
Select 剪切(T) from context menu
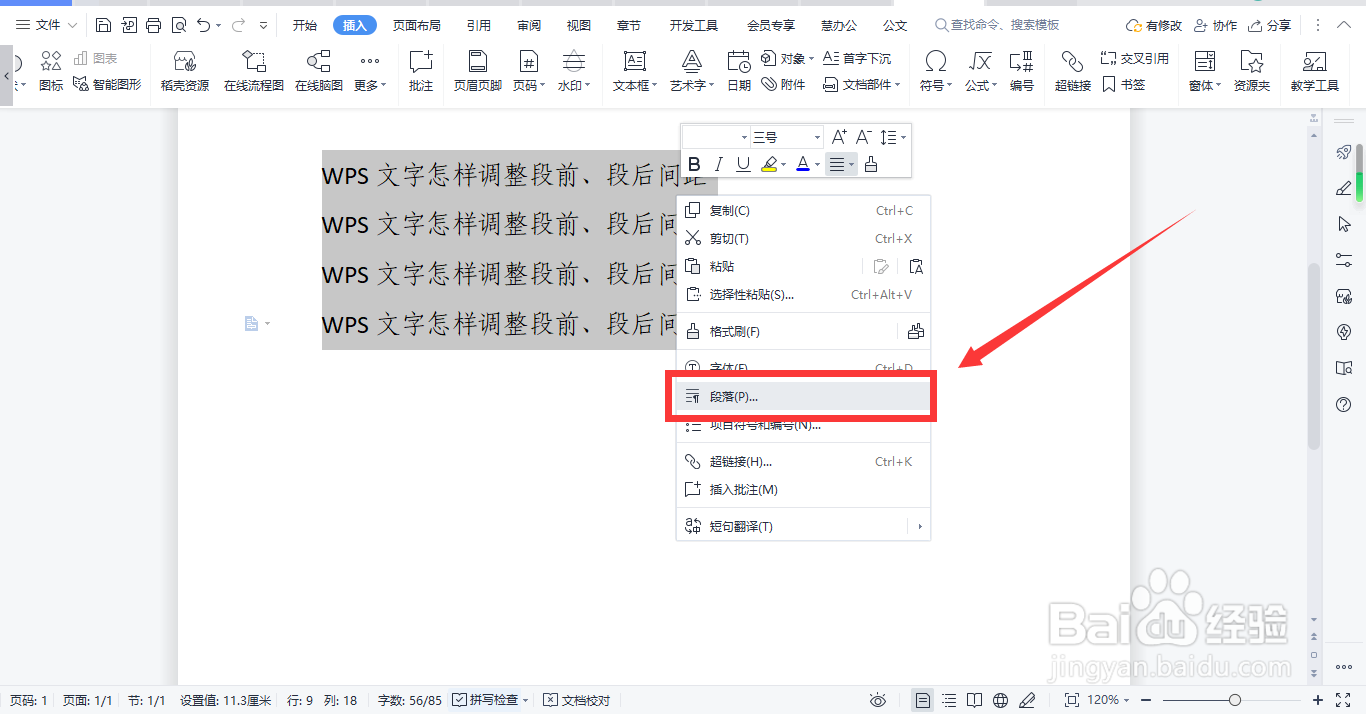(804, 239)
